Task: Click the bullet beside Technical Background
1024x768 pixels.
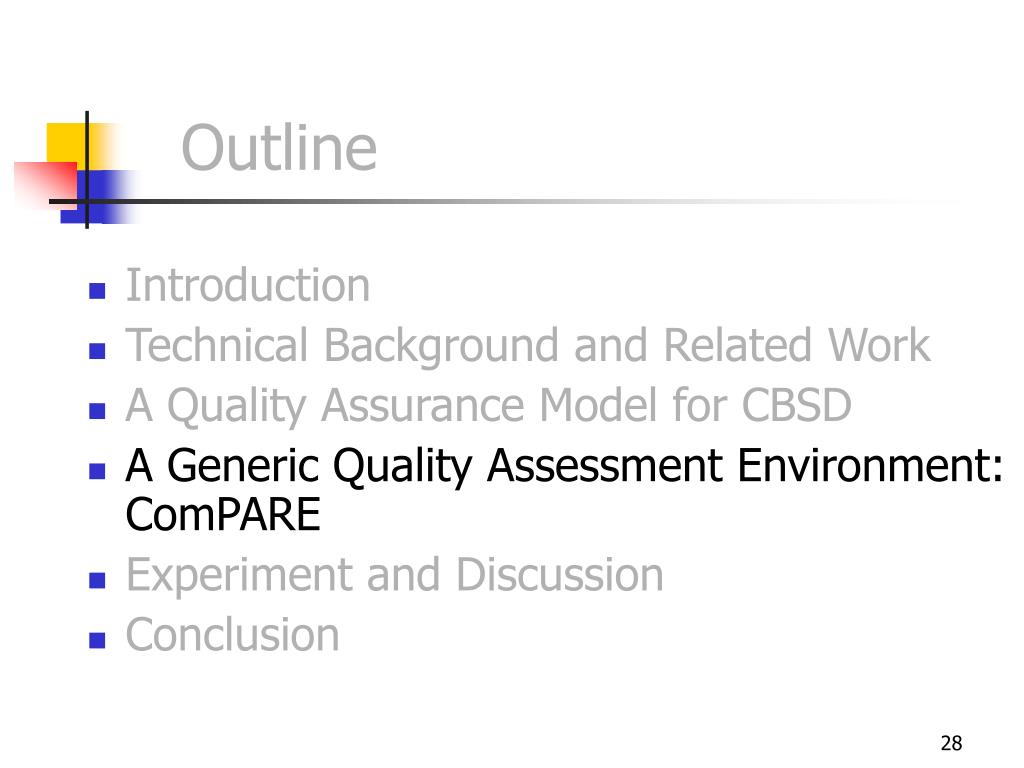Action: click(x=97, y=351)
